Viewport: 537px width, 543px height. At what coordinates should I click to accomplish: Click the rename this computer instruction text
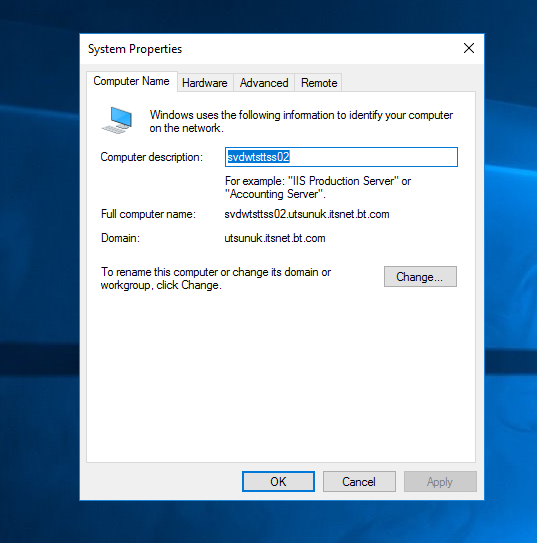(x=216, y=278)
